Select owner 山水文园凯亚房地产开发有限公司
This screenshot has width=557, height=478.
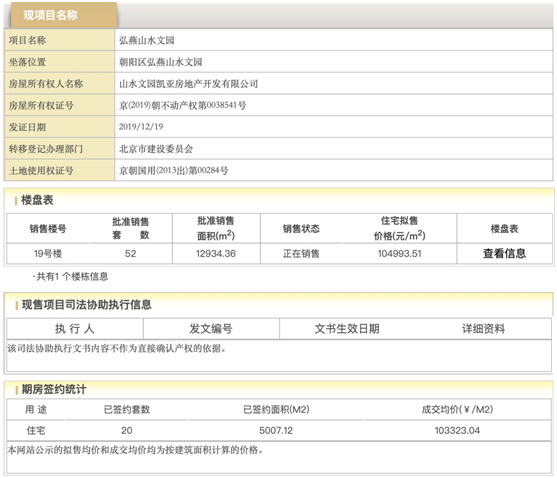(189, 84)
